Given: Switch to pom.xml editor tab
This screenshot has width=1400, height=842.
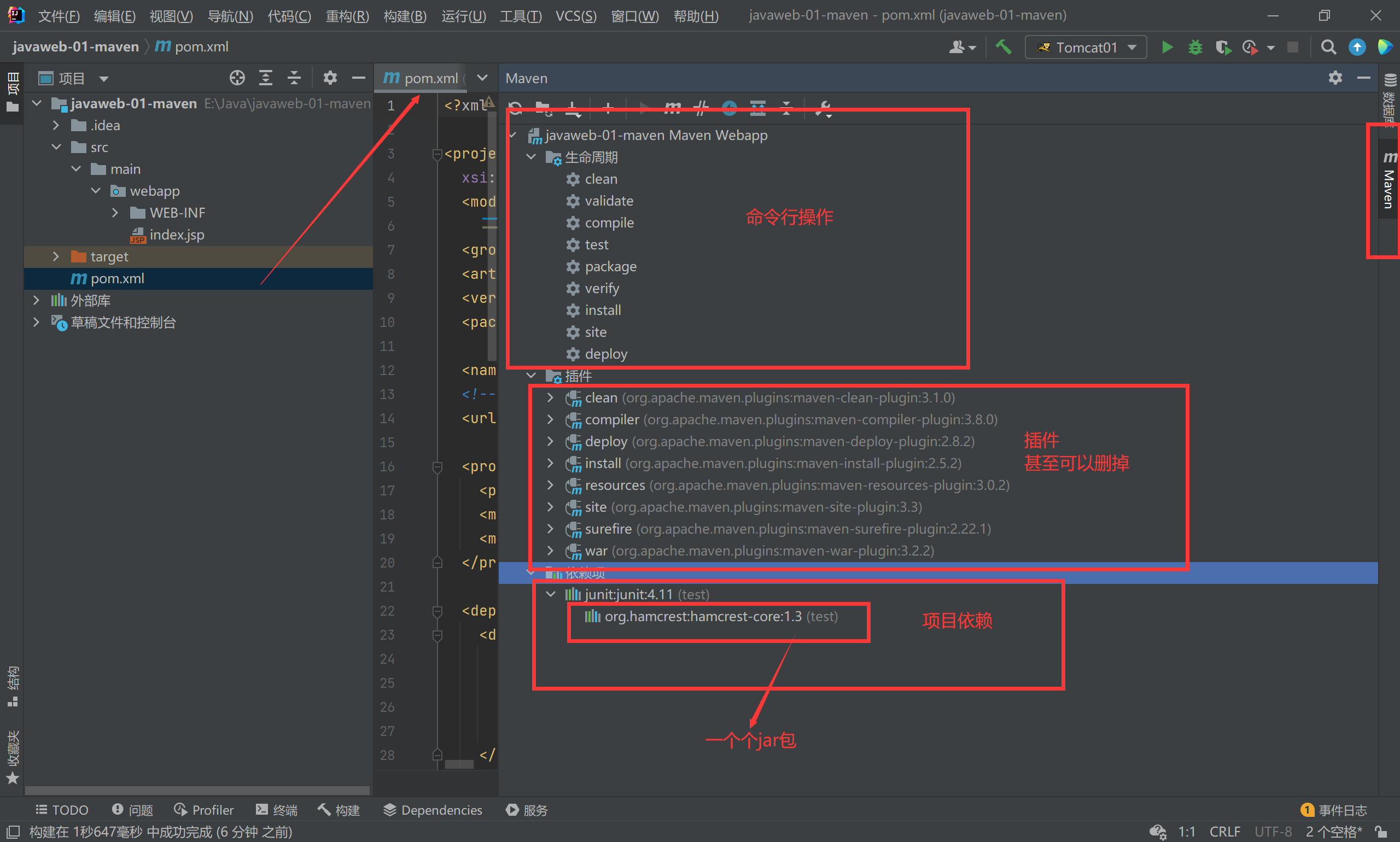Looking at the screenshot, I should (422, 78).
